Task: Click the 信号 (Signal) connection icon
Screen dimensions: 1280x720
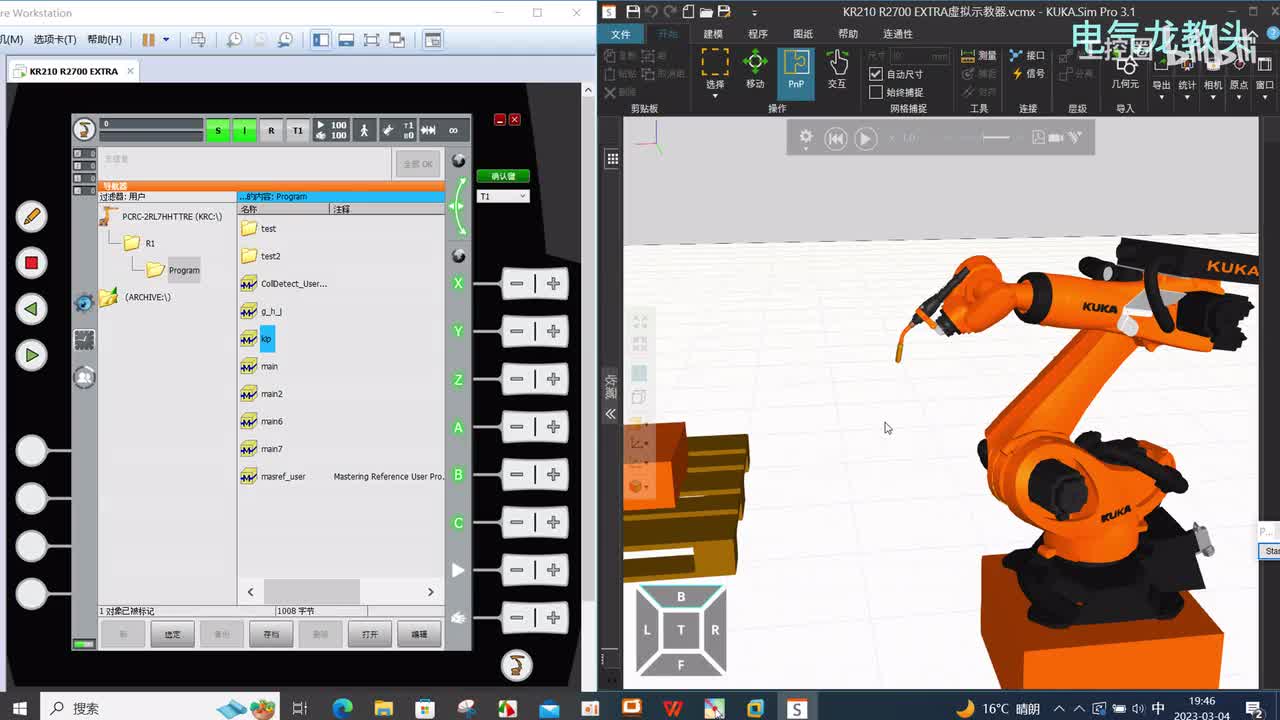Action: pyautogui.click(x=1027, y=73)
